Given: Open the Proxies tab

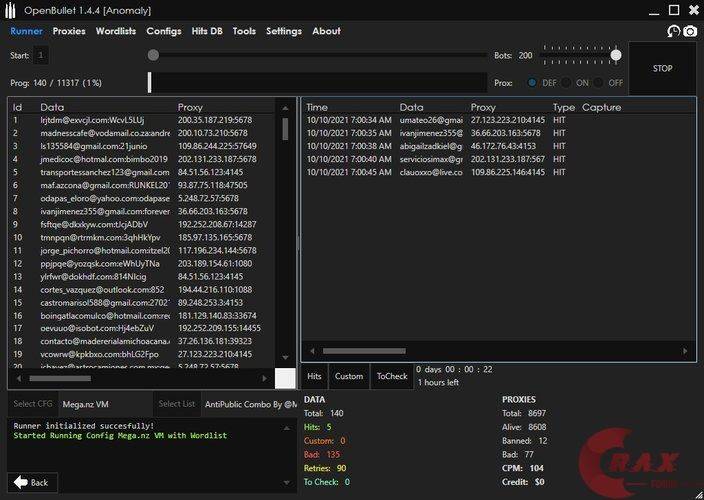Looking at the screenshot, I should tap(69, 31).
